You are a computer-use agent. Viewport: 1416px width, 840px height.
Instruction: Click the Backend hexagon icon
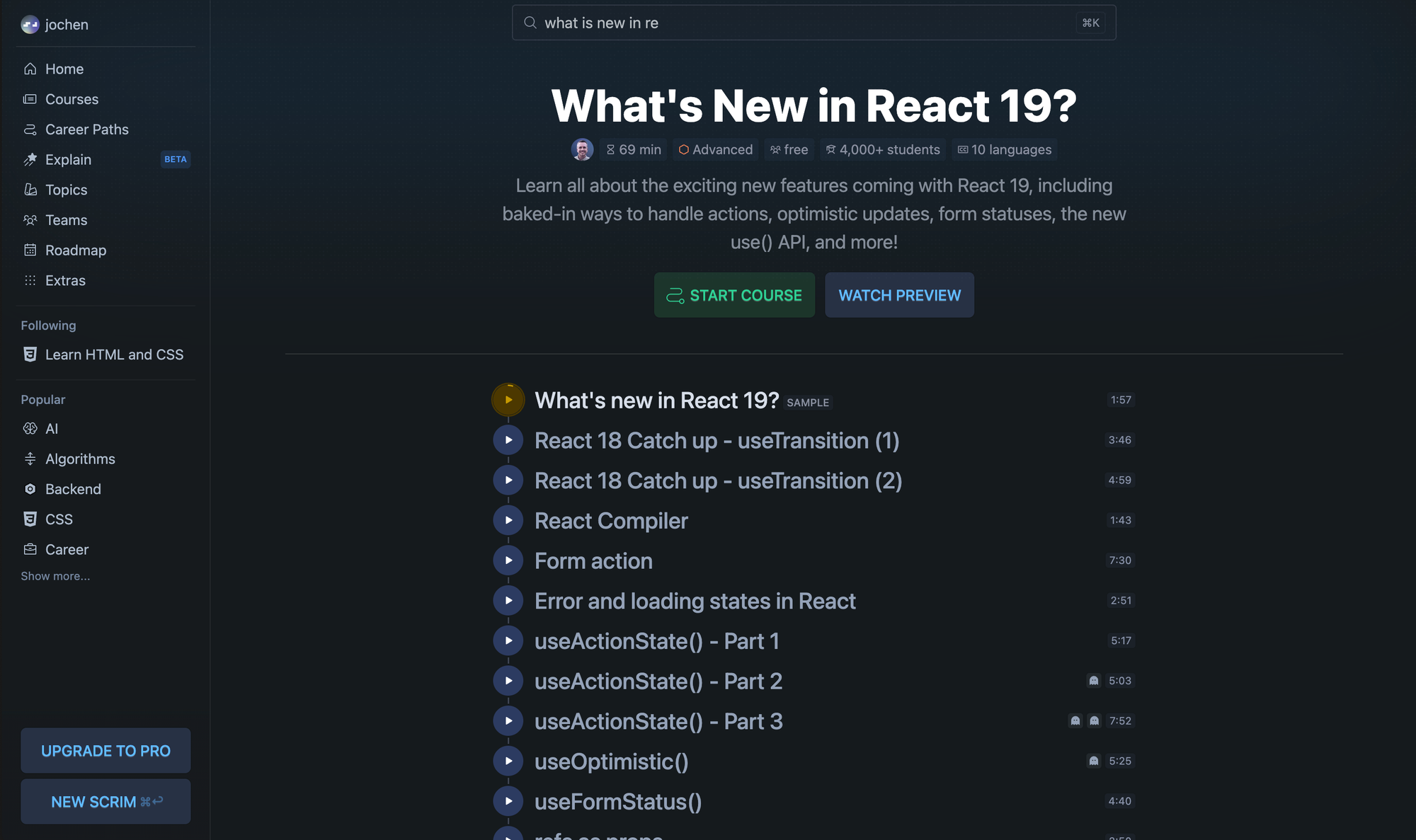(30, 489)
